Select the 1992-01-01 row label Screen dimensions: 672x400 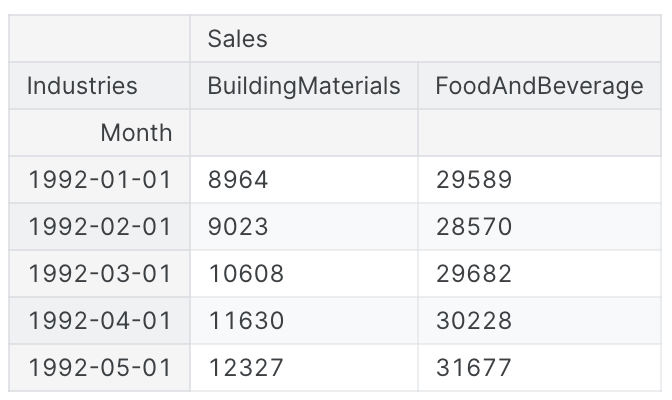tap(100, 180)
